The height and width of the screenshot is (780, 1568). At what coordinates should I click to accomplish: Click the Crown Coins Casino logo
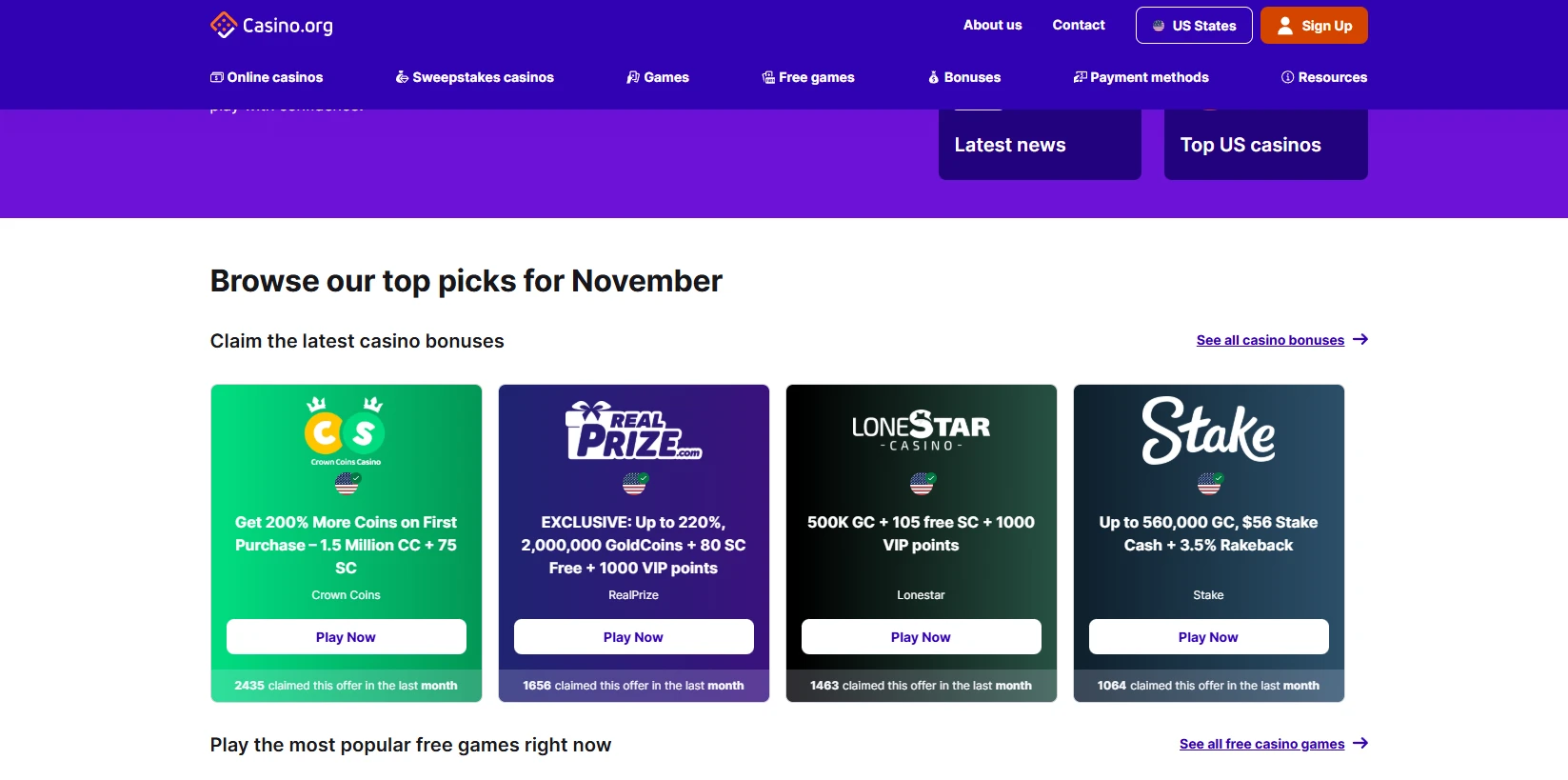[346, 430]
